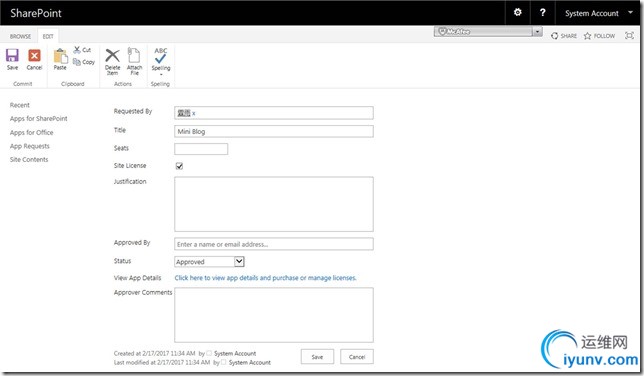Click System Account next to Last modified
This screenshot has height=376, width=644.
(250, 362)
